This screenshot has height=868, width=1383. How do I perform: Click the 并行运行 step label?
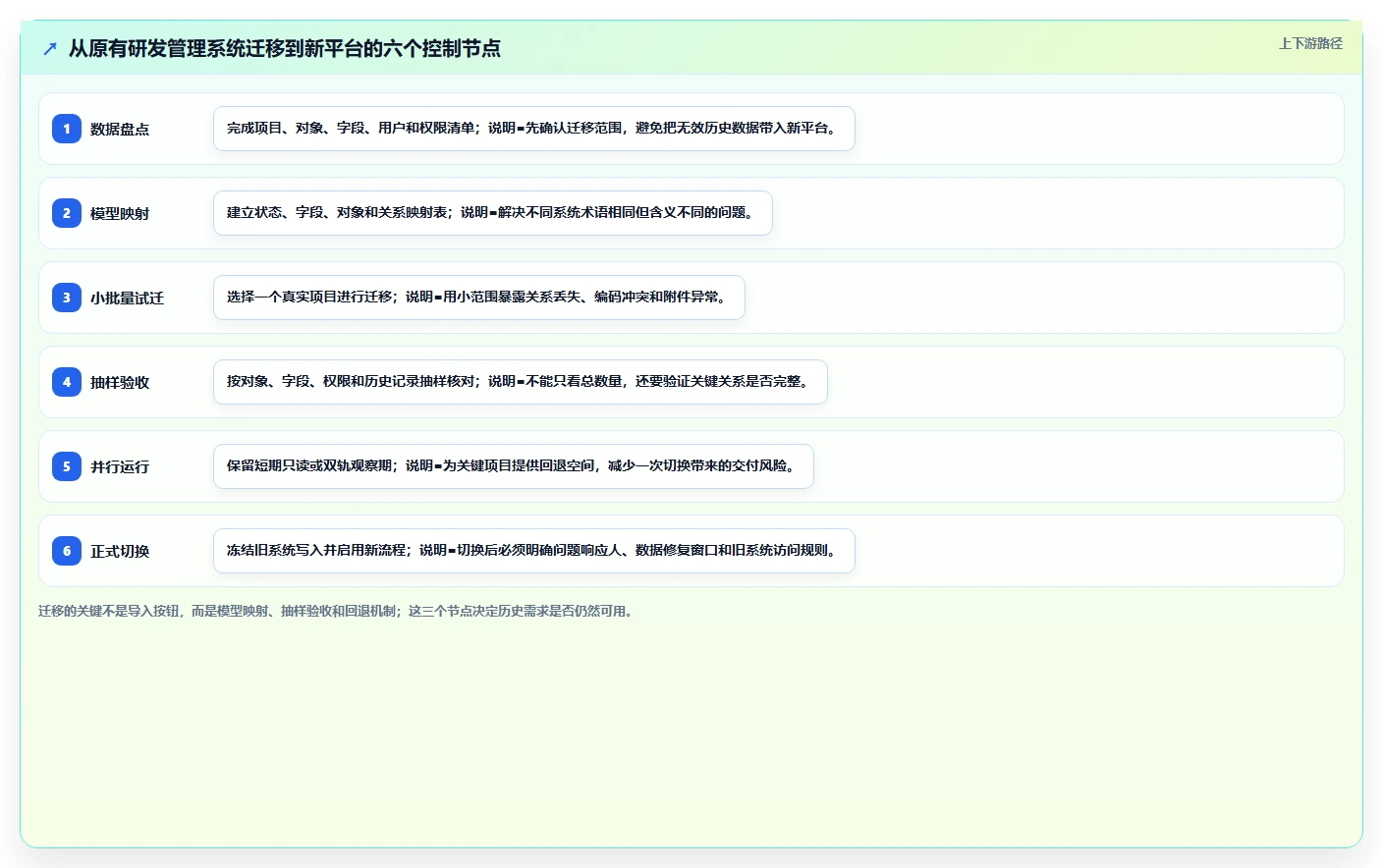[x=120, y=466]
